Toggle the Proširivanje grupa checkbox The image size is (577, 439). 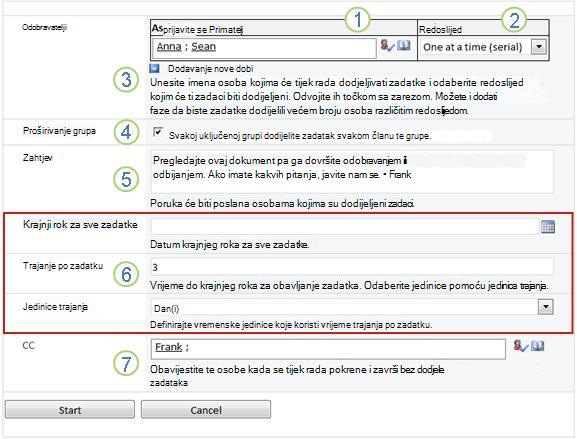tap(158, 132)
